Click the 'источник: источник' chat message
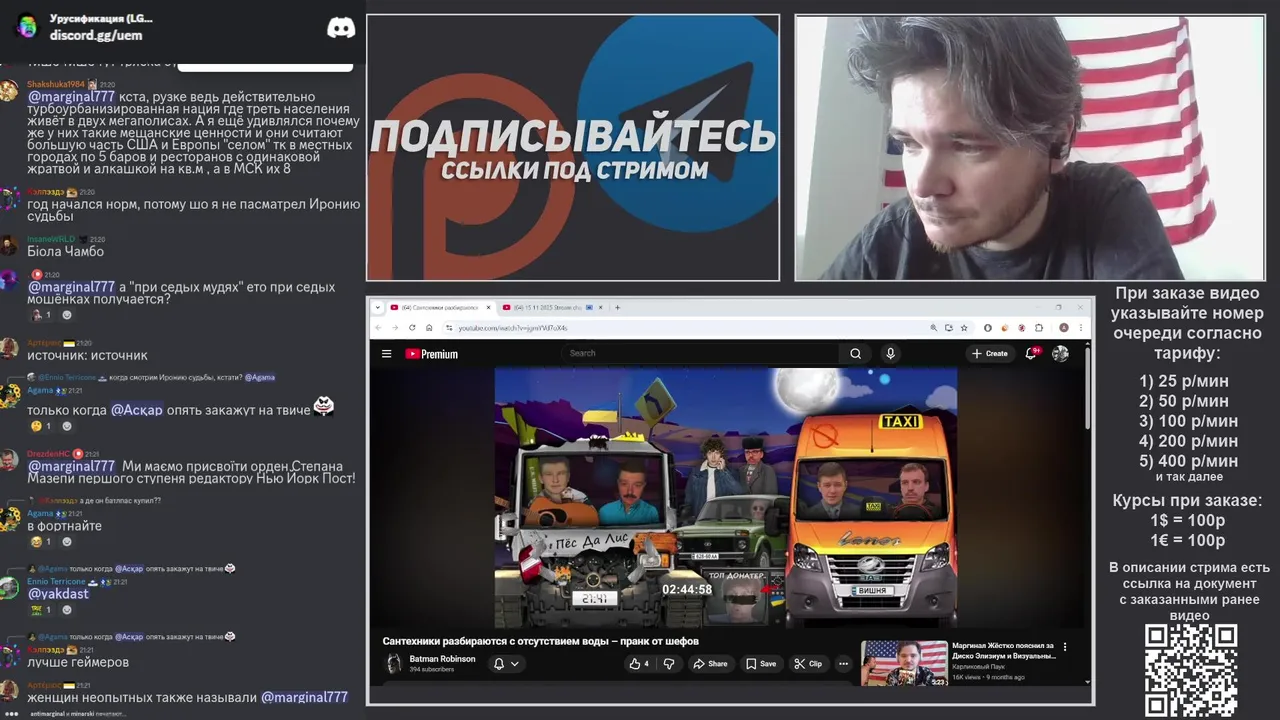Viewport: 1280px width, 720px height. [87, 355]
